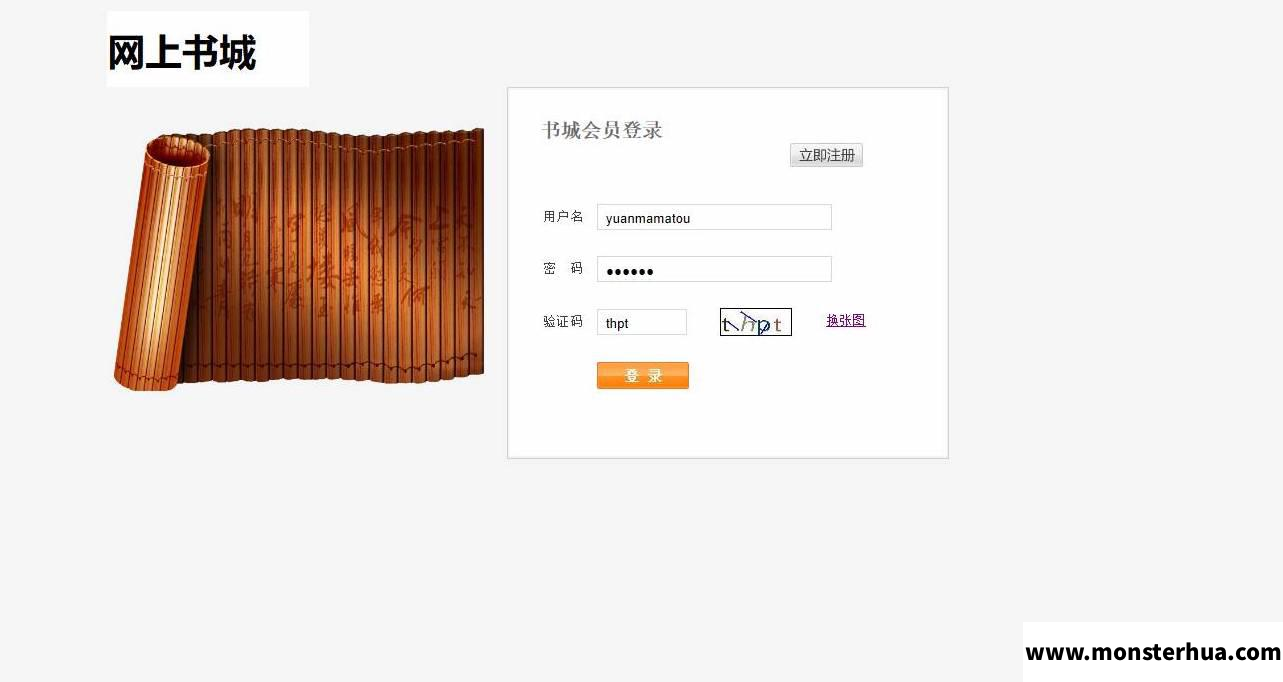Focus the 密码 password input field
Viewport: 1283px width, 682px height.
click(714, 269)
